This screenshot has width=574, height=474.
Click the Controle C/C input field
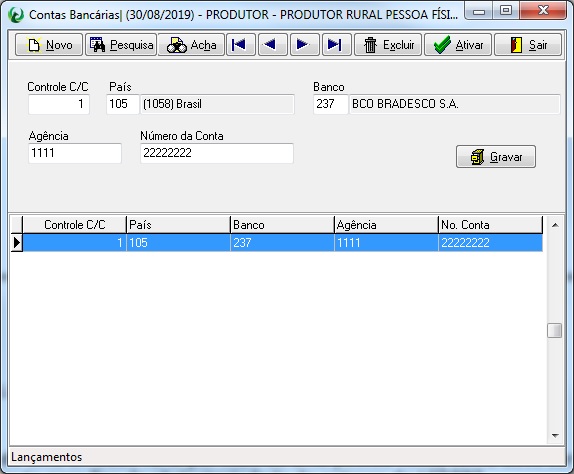point(59,104)
